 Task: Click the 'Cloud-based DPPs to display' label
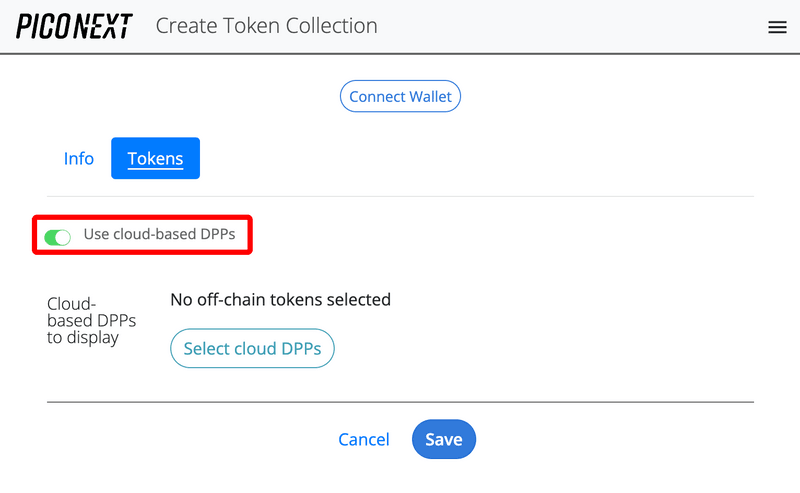[91, 320]
